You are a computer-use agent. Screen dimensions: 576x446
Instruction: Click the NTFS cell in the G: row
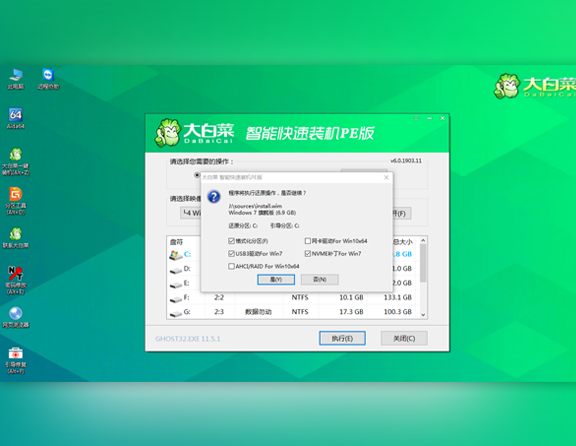tap(300, 312)
